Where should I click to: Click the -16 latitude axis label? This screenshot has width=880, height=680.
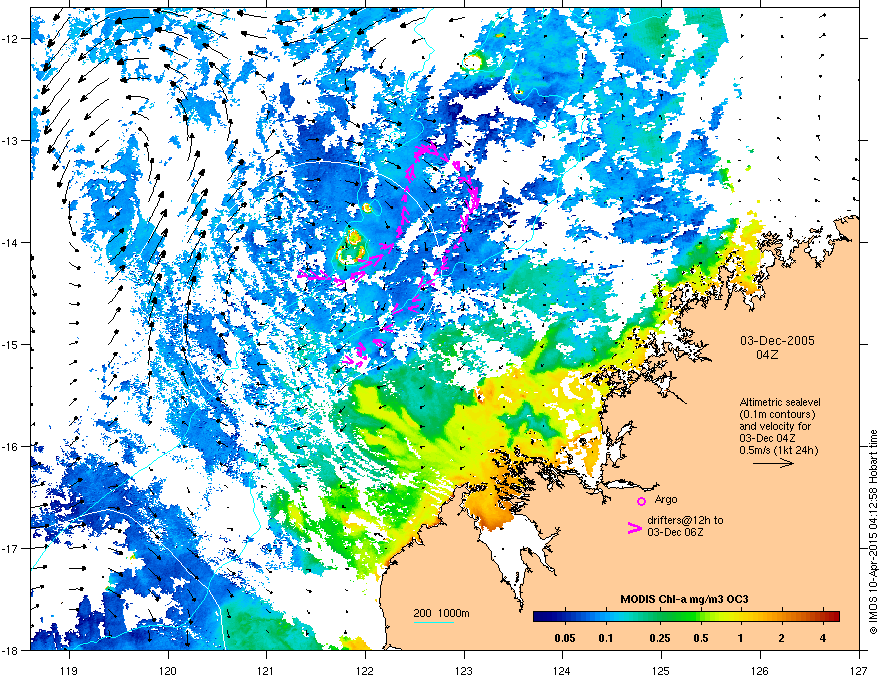(11, 447)
